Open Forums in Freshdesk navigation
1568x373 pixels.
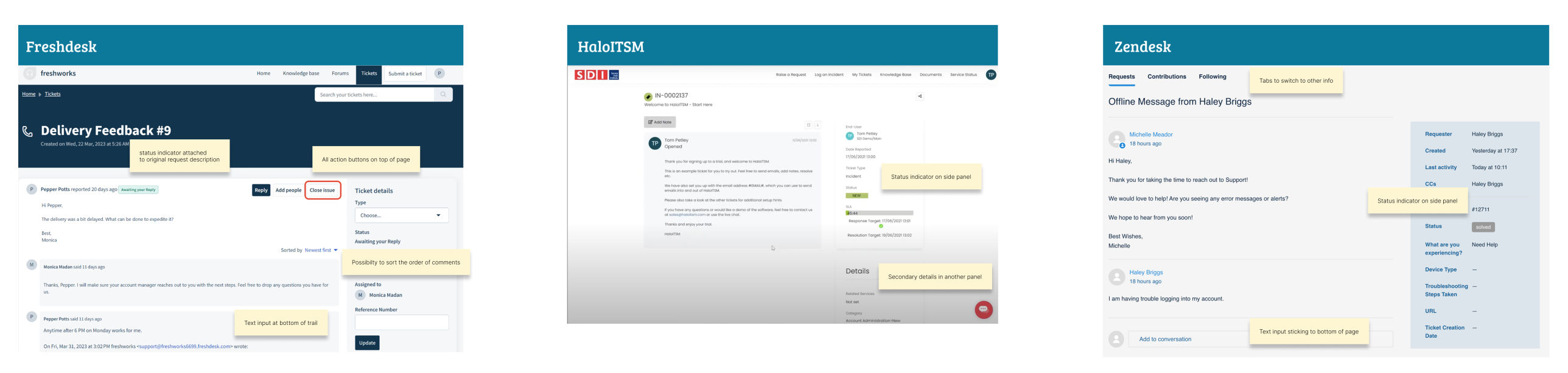(x=340, y=74)
